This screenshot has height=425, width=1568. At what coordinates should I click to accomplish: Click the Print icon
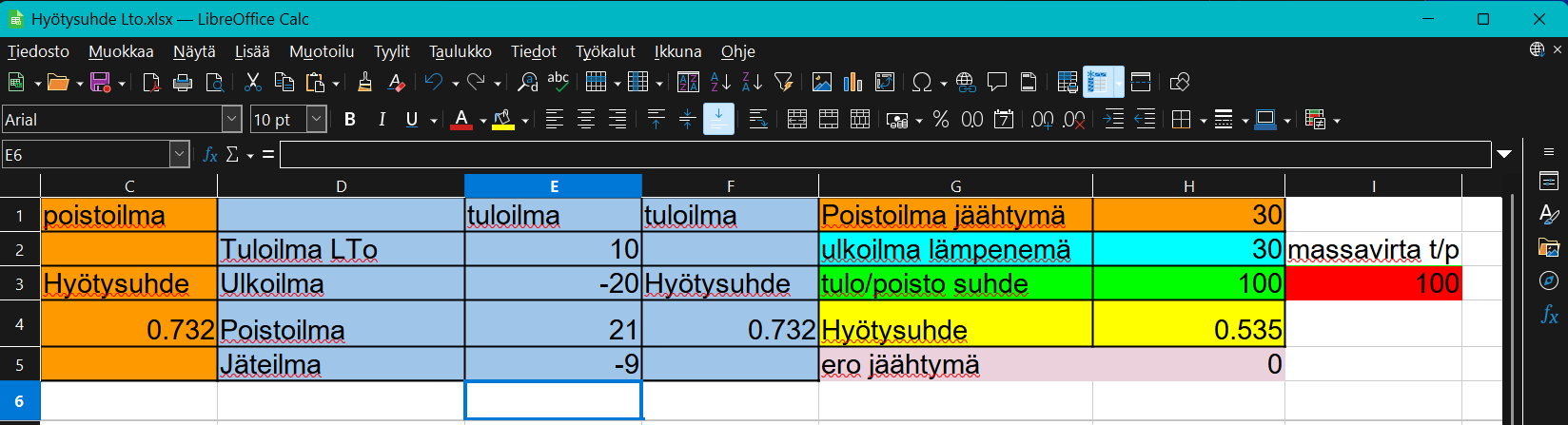tap(183, 83)
